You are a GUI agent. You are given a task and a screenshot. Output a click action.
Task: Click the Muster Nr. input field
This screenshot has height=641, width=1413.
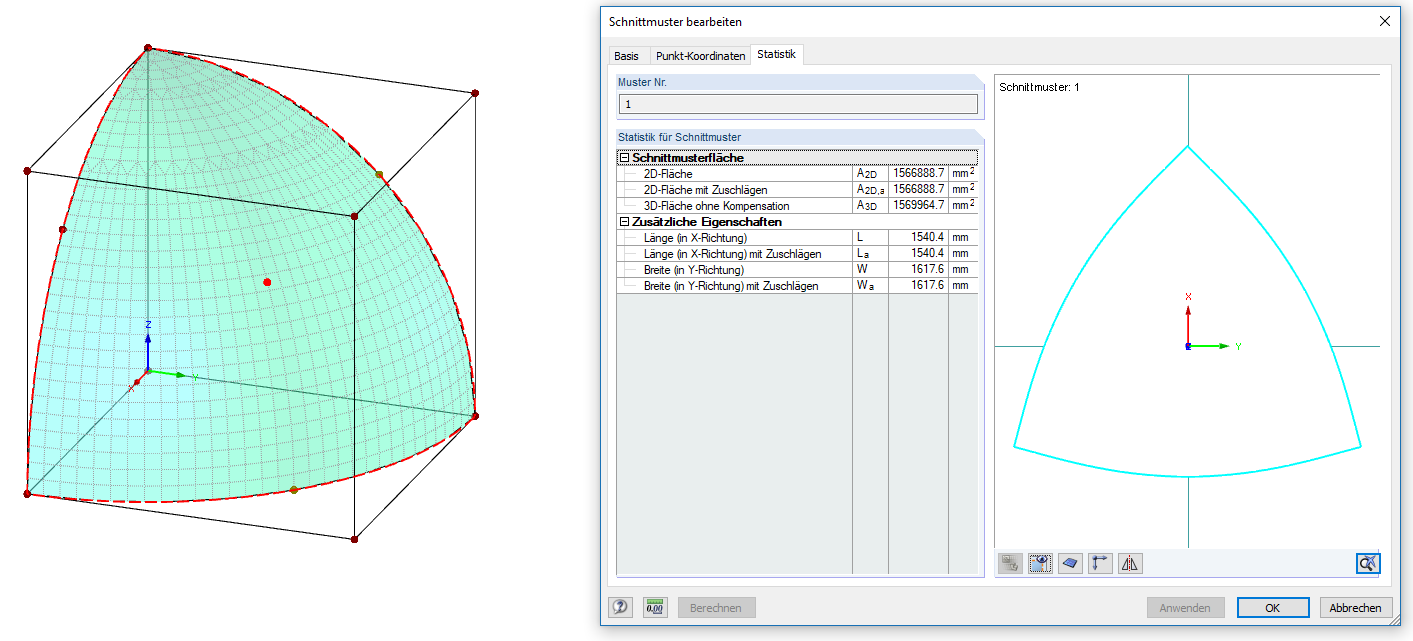pos(798,104)
